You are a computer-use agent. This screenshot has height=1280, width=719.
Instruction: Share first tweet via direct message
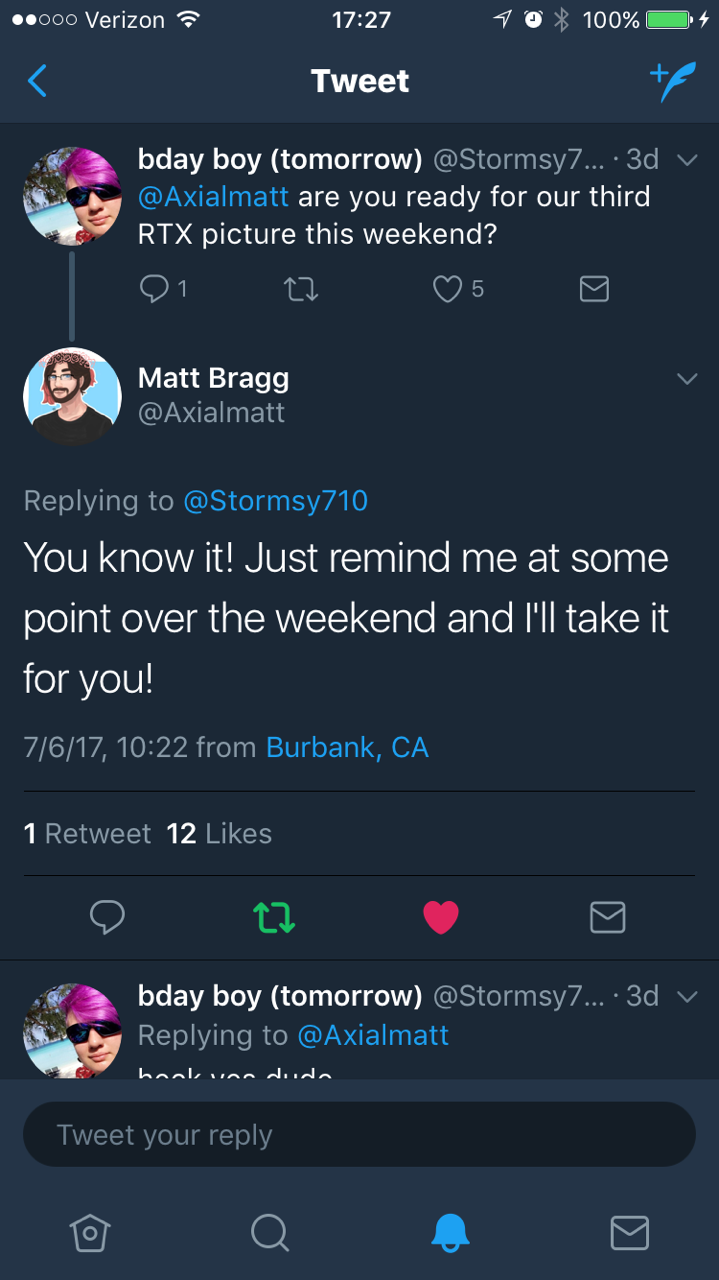point(594,289)
